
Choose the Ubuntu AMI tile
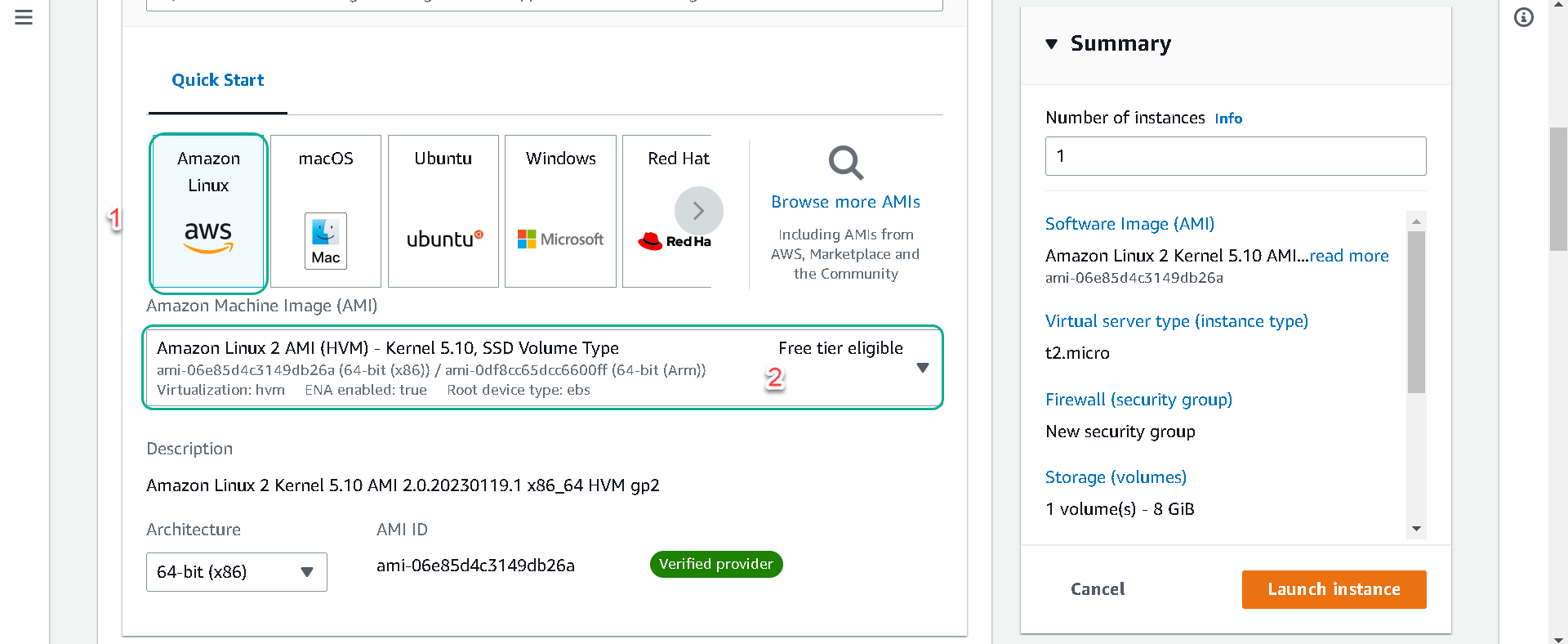click(443, 211)
